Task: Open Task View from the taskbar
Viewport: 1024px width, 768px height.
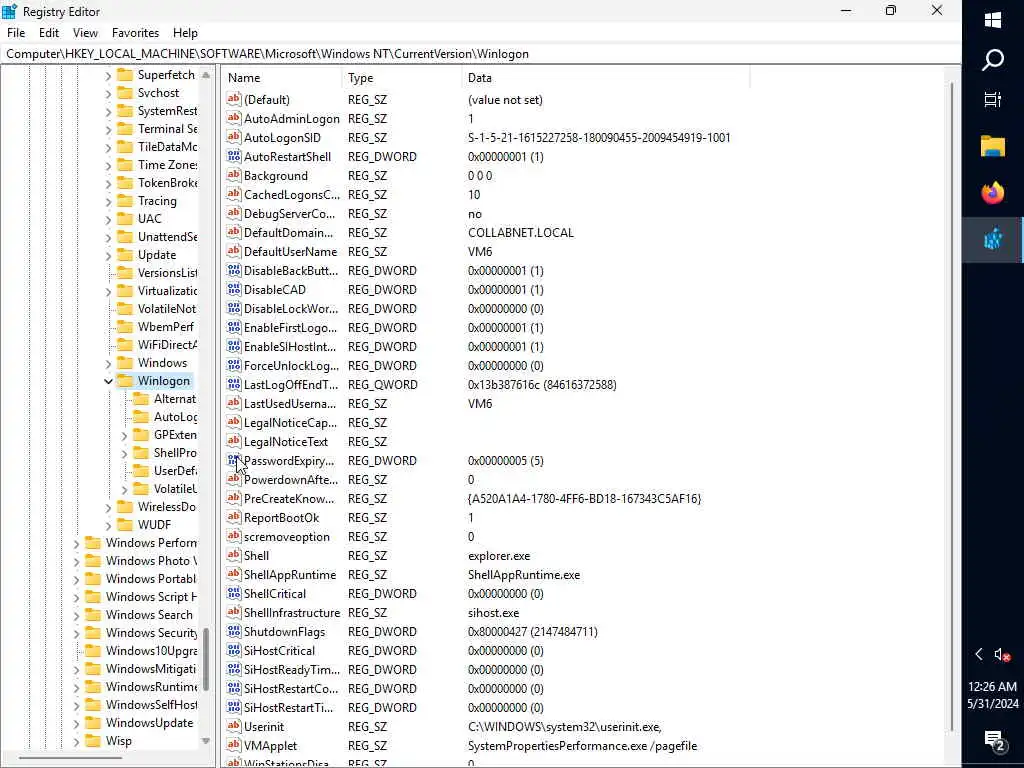Action: coord(993,100)
